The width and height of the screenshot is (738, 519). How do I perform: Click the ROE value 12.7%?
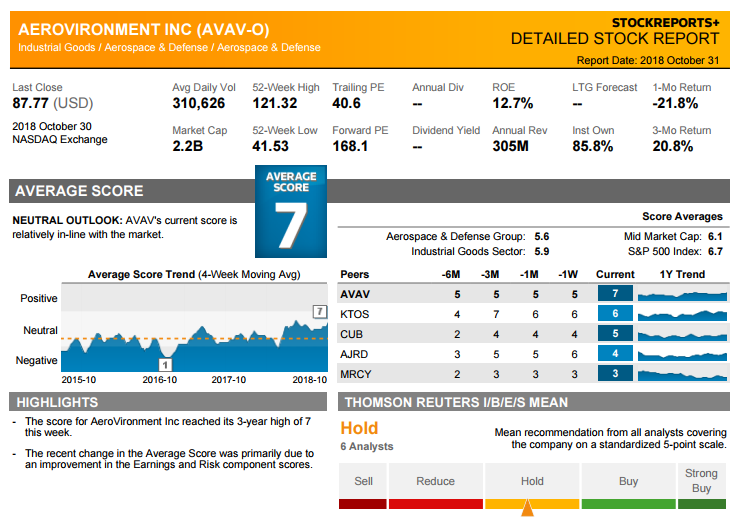[513, 103]
